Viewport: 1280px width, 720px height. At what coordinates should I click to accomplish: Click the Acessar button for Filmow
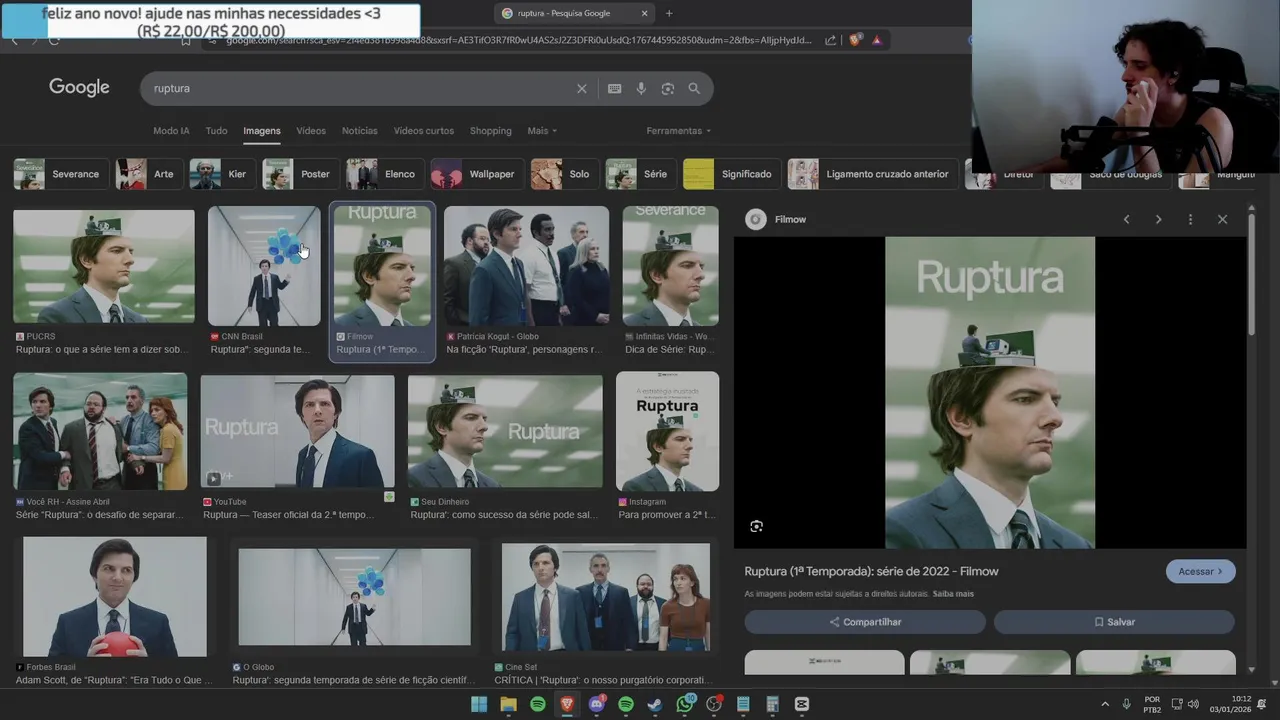1200,571
